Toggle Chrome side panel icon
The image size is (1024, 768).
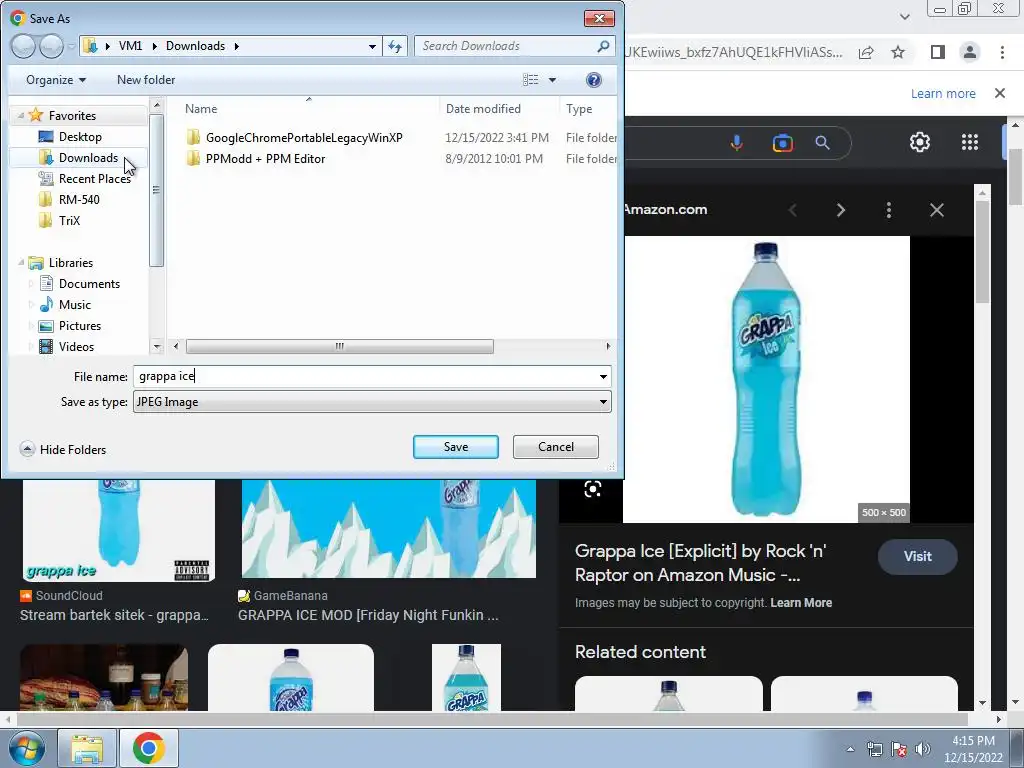point(937,52)
